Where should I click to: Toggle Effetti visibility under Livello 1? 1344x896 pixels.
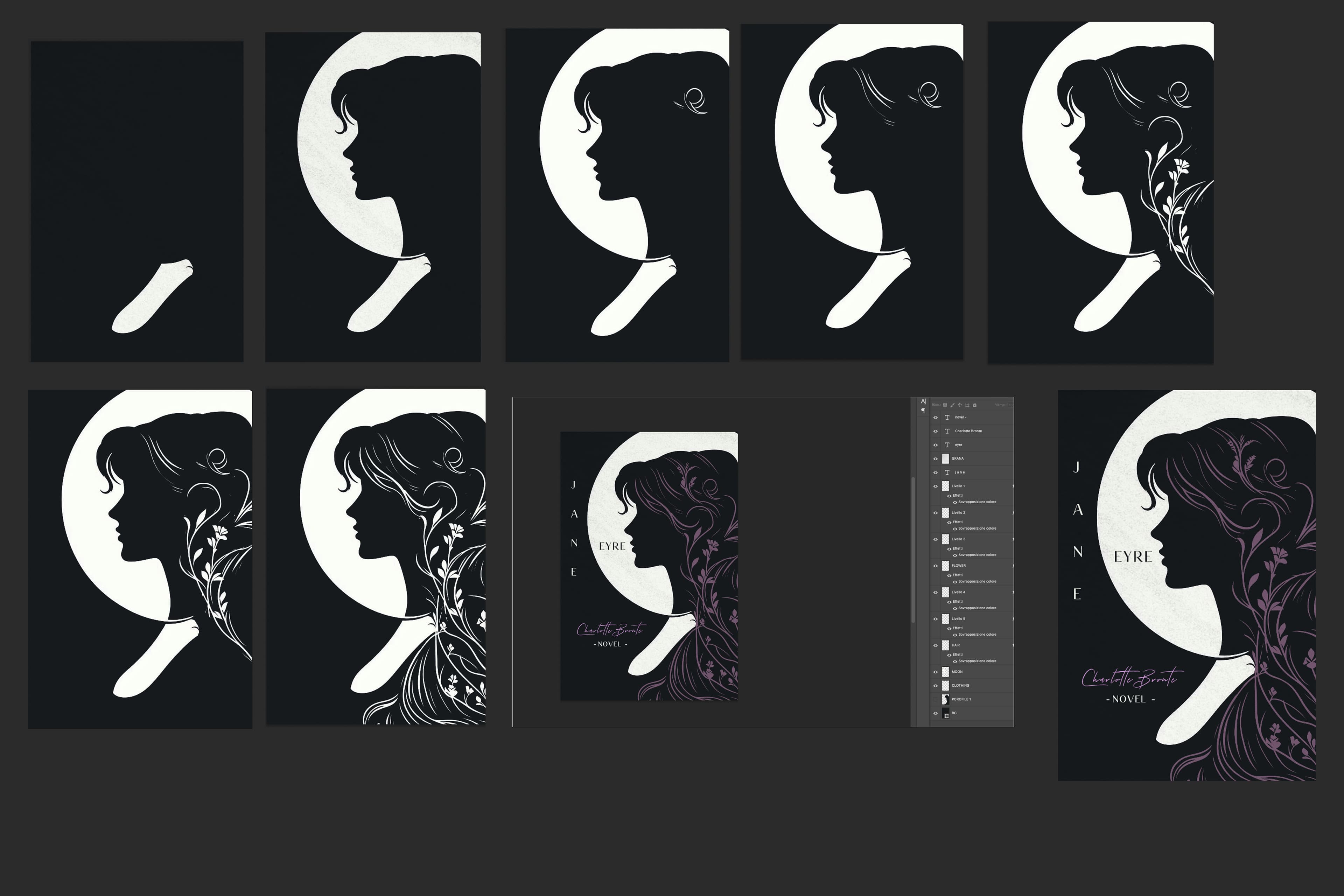pos(949,496)
